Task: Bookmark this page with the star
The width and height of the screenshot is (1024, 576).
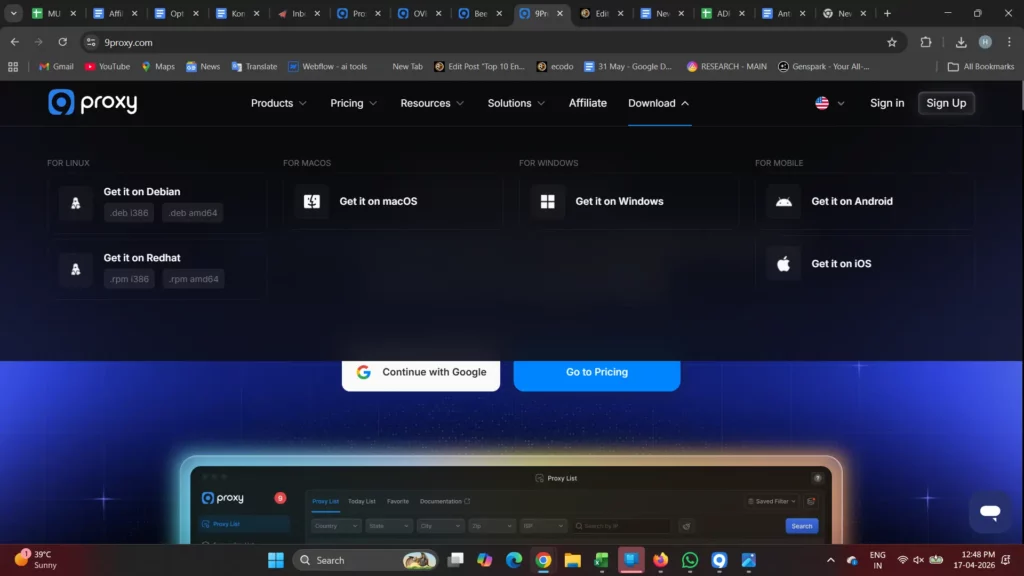Action: point(891,42)
